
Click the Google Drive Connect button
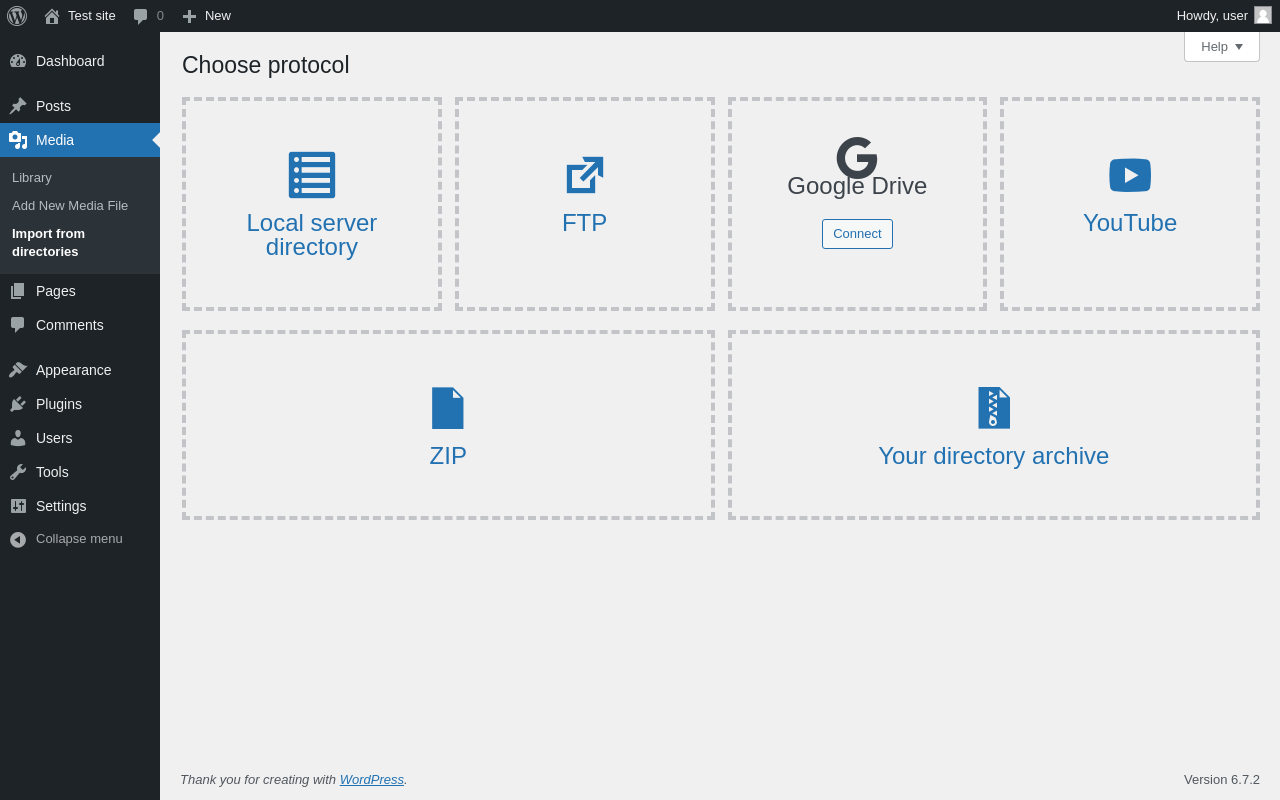(857, 234)
